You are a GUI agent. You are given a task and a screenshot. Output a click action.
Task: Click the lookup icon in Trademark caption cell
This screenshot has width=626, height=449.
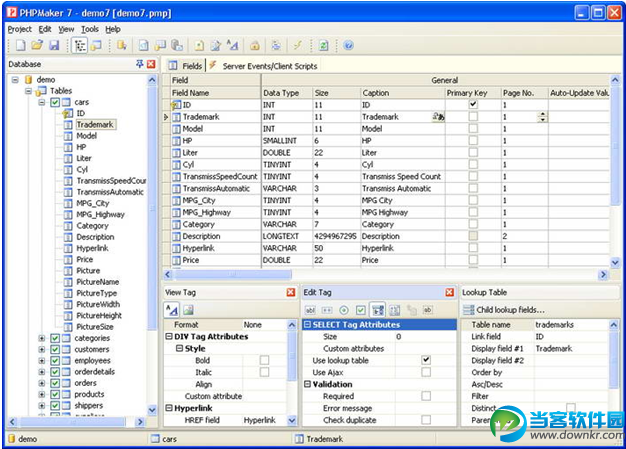pos(438,117)
